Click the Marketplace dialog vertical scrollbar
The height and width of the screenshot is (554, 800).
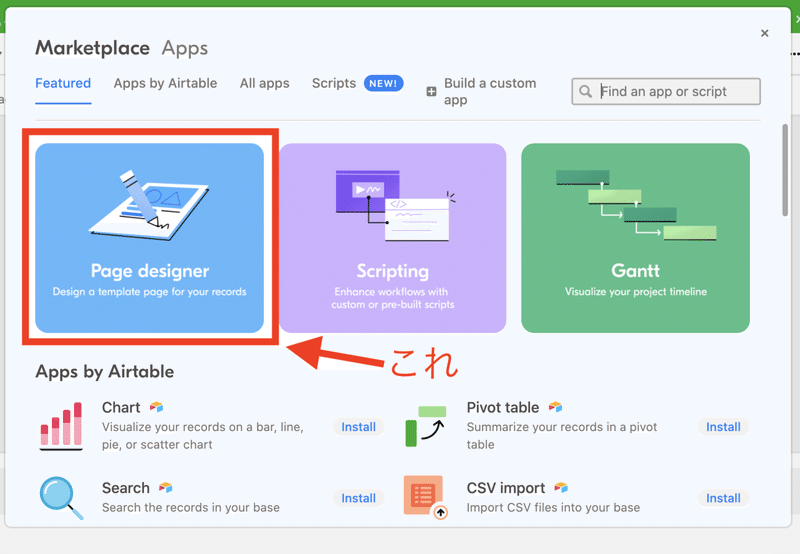pyautogui.click(x=785, y=170)
